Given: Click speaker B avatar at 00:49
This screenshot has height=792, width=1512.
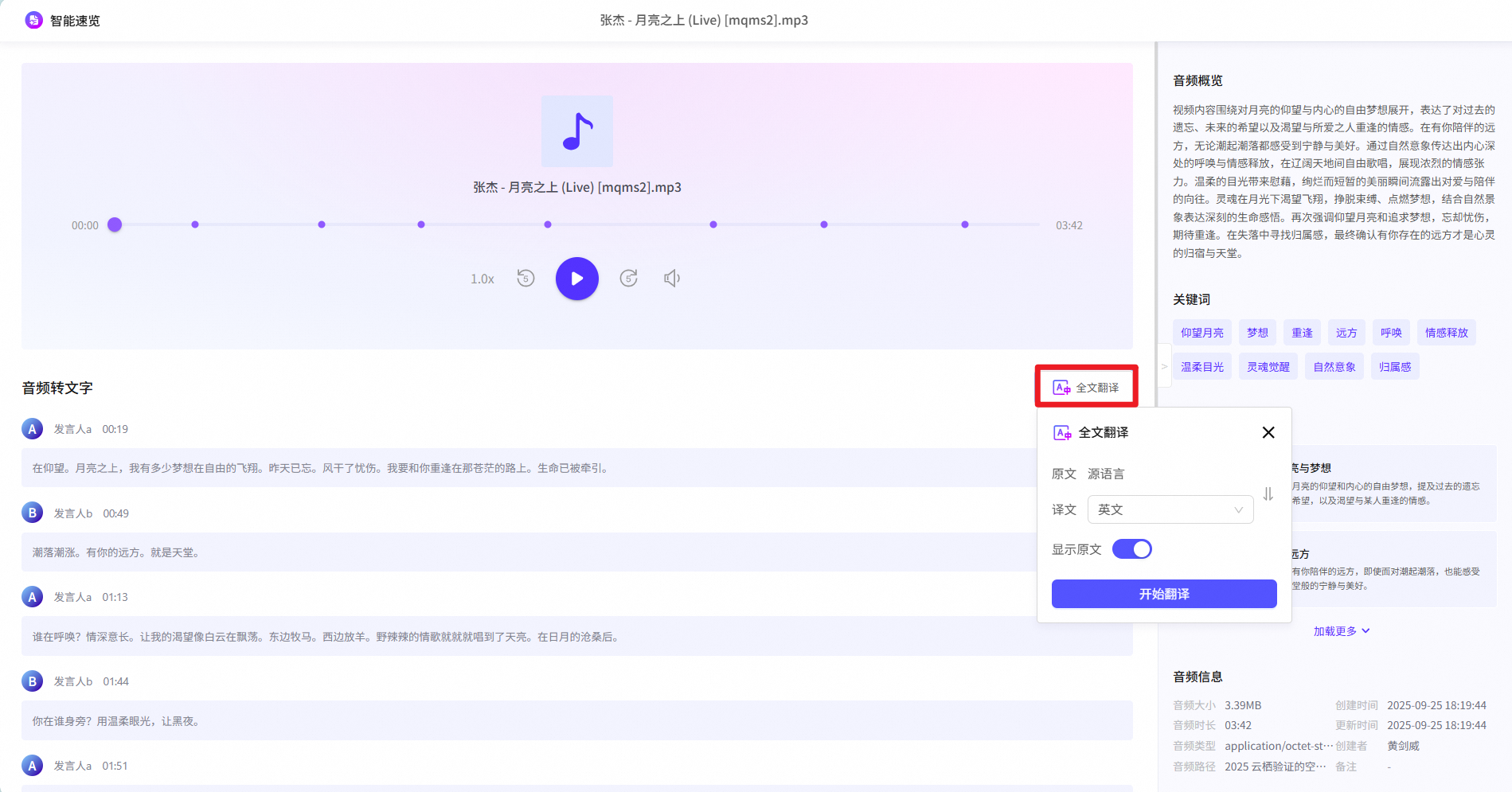Looking at the screenshot, I should click(32, 513).
